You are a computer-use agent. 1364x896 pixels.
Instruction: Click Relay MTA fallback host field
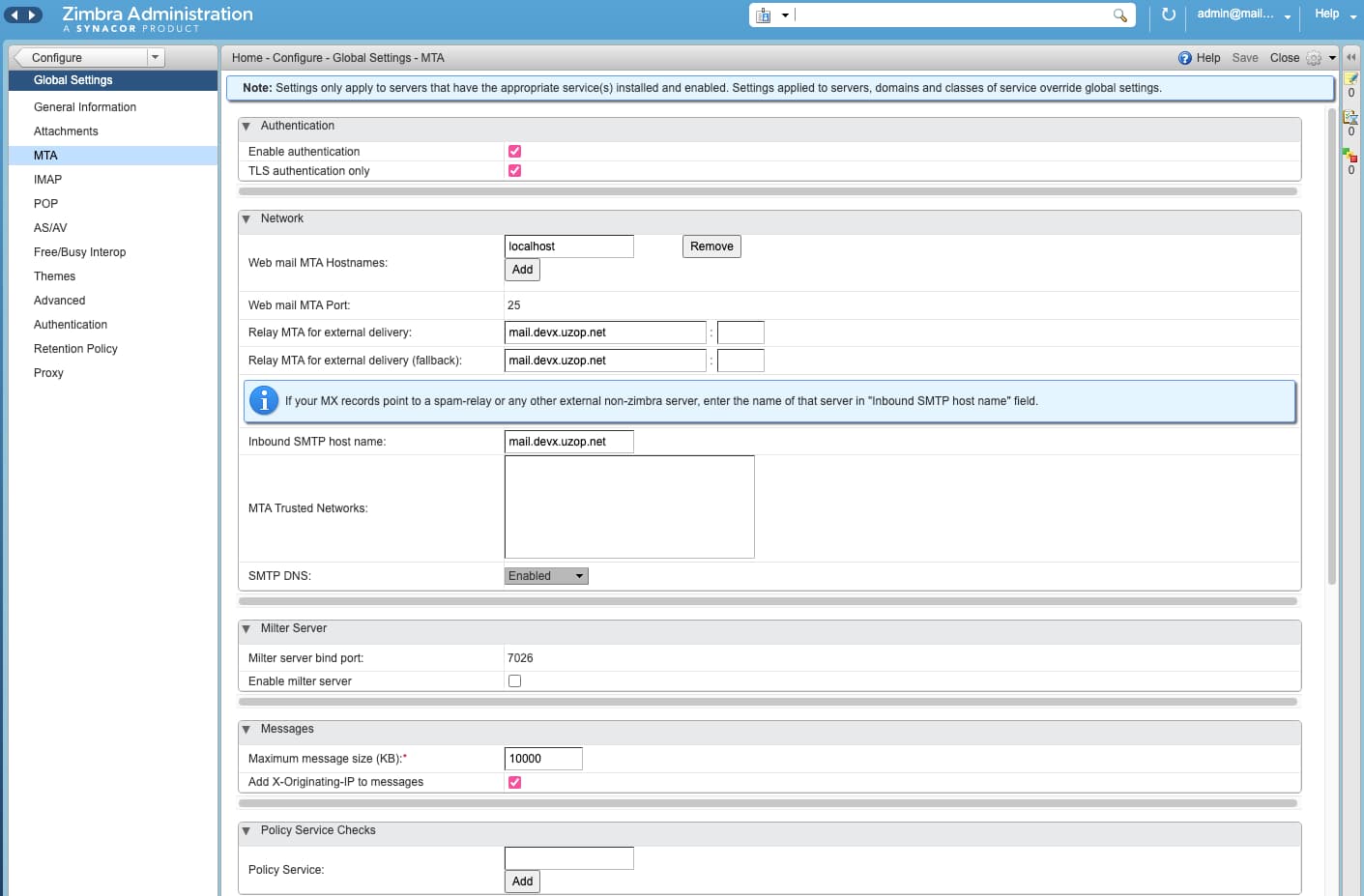tap(605, 361)
